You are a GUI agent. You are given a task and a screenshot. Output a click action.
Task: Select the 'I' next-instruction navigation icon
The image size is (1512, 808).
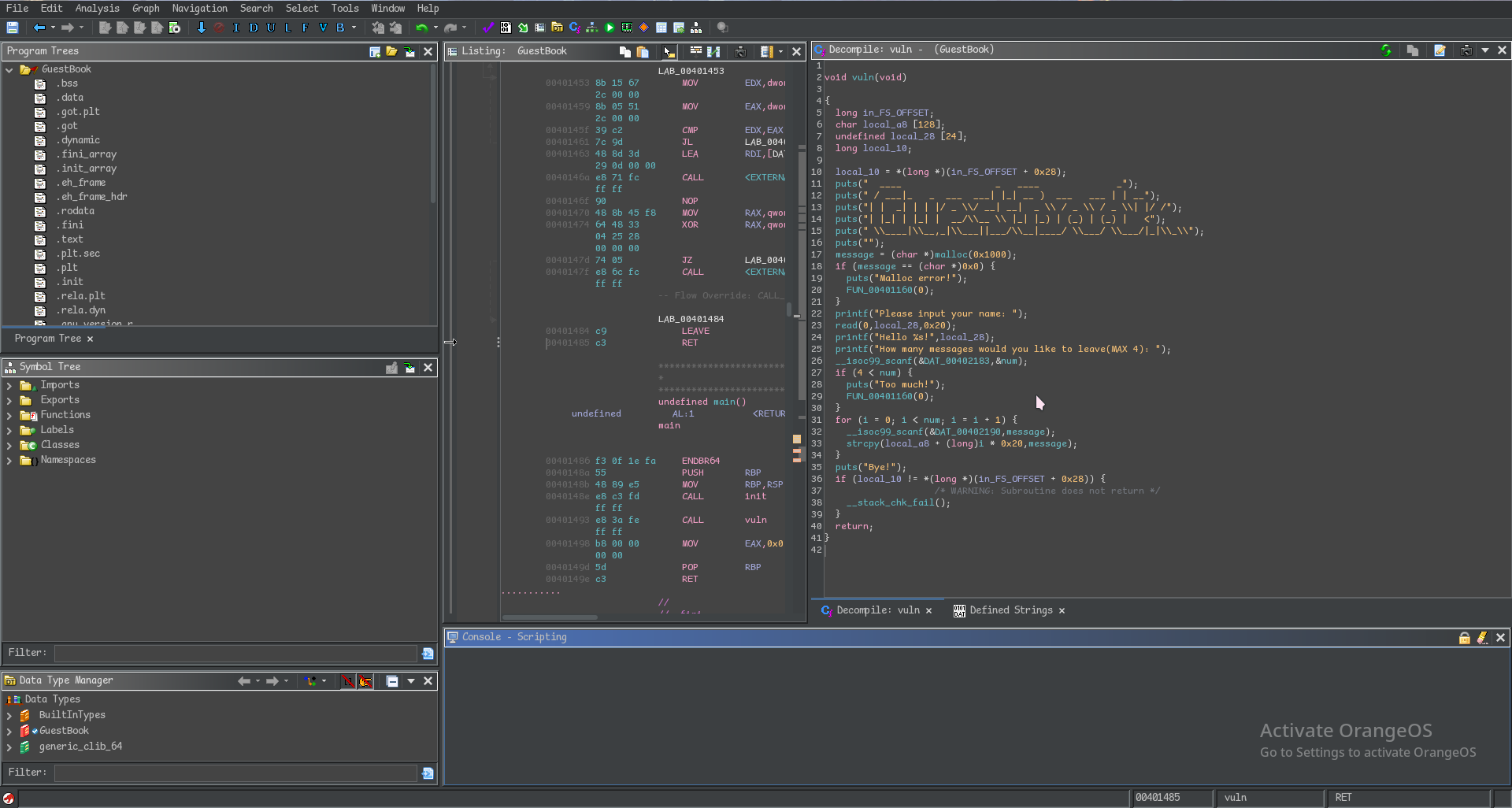[236, 28]
